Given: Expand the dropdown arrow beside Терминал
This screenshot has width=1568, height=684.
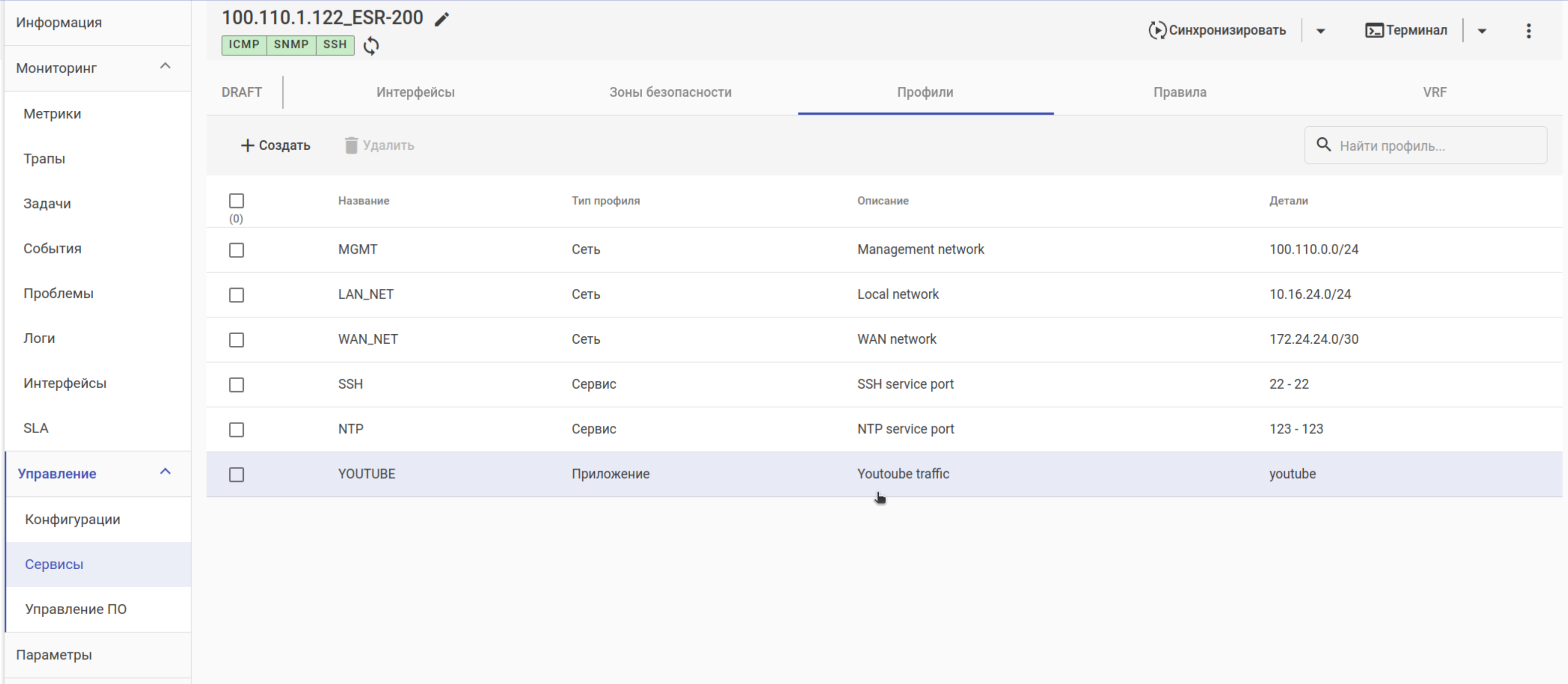Looking at the screenshot, I should (1482, 31).
